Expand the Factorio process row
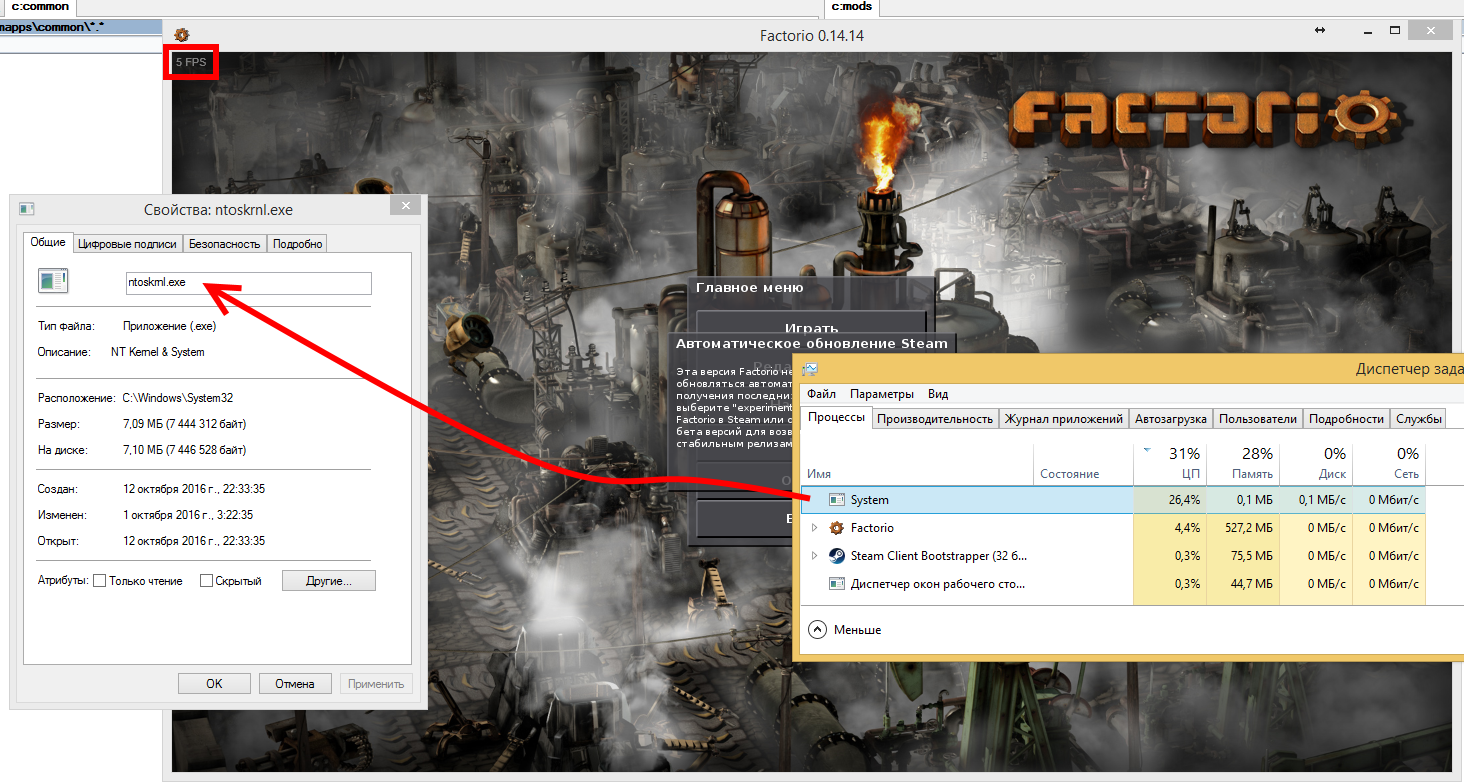Screen dimensions: 1464x782 click(x=814, y=528)
